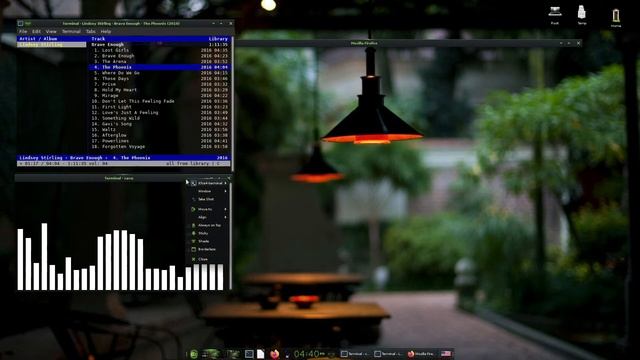640x360 pixels.
Task: Click the green Move to arrow icon
Action: [x=193, y=209]
